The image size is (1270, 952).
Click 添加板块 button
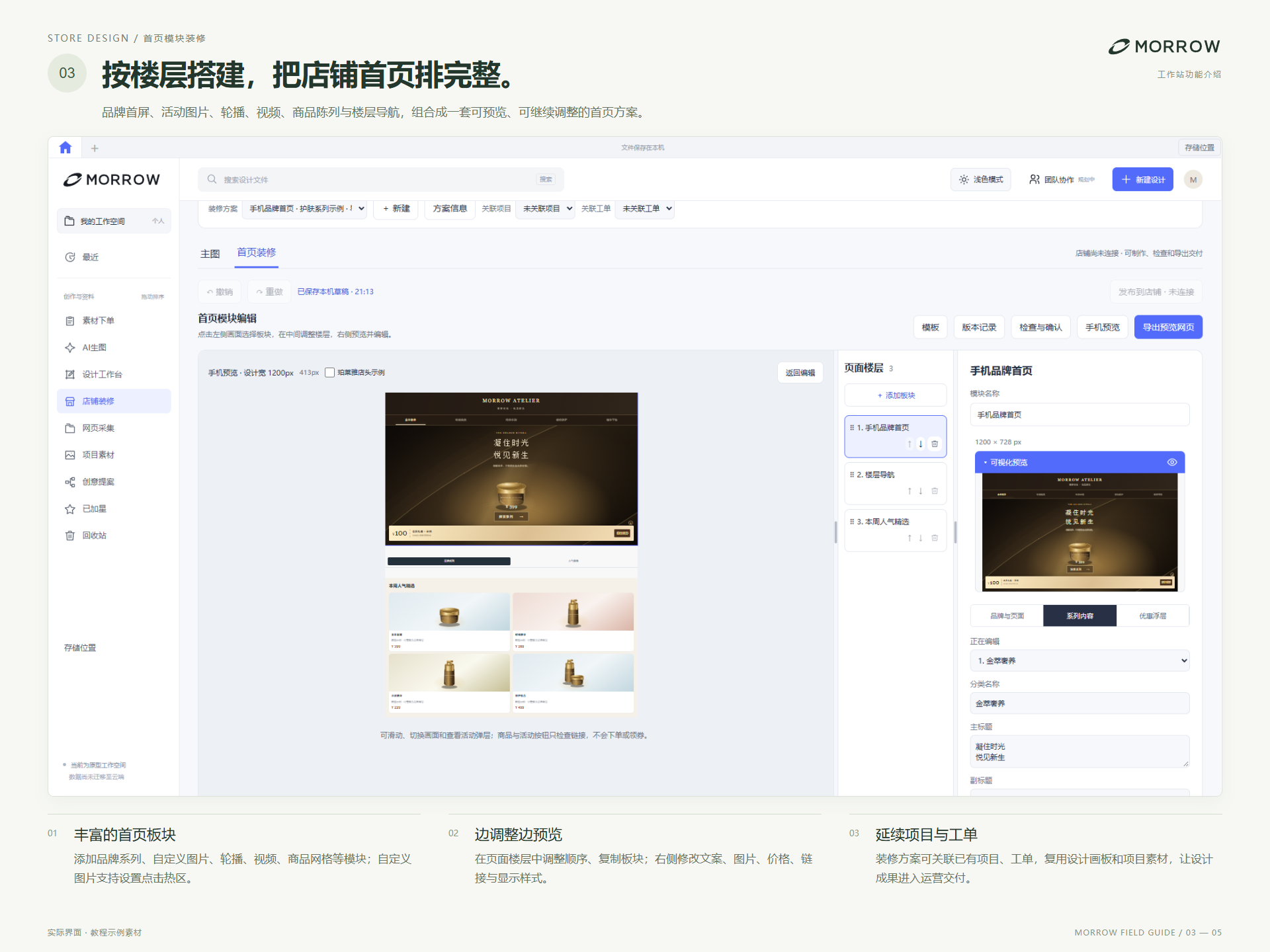tap(896, 395)
